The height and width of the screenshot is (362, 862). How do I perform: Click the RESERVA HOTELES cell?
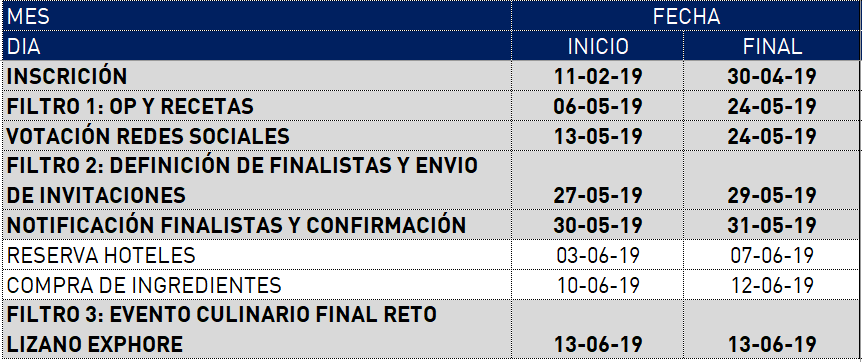tap(257, 255)
